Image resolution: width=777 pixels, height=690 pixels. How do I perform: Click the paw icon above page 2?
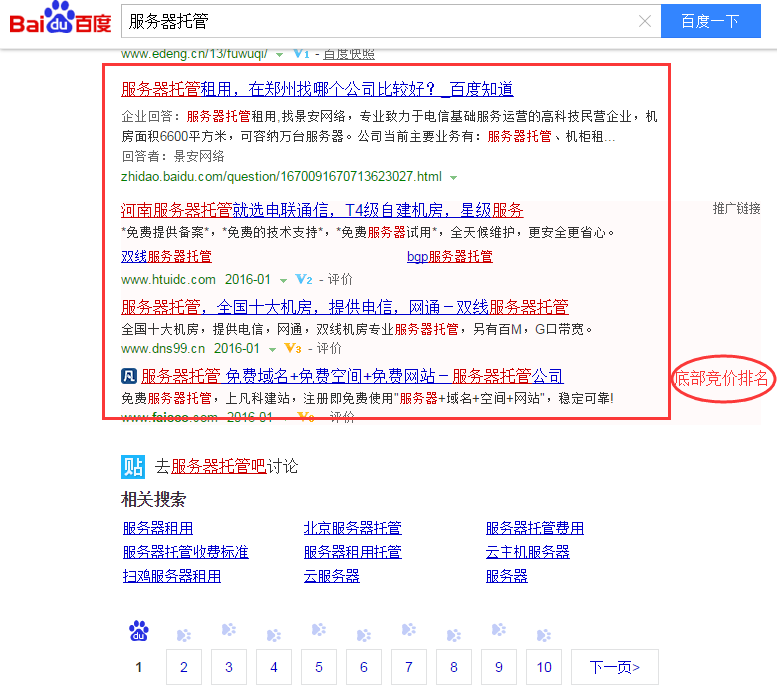point(184,634)
